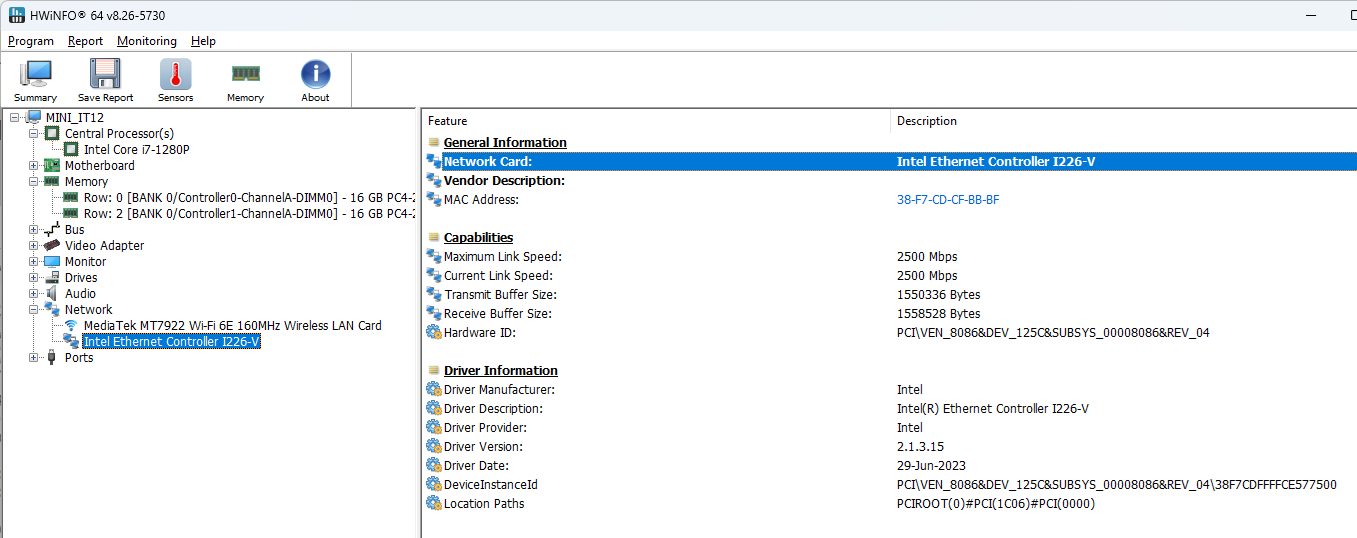Click the icon beside Hardware ID
This screenshot has width=1357, height=538.
point(433,332)
